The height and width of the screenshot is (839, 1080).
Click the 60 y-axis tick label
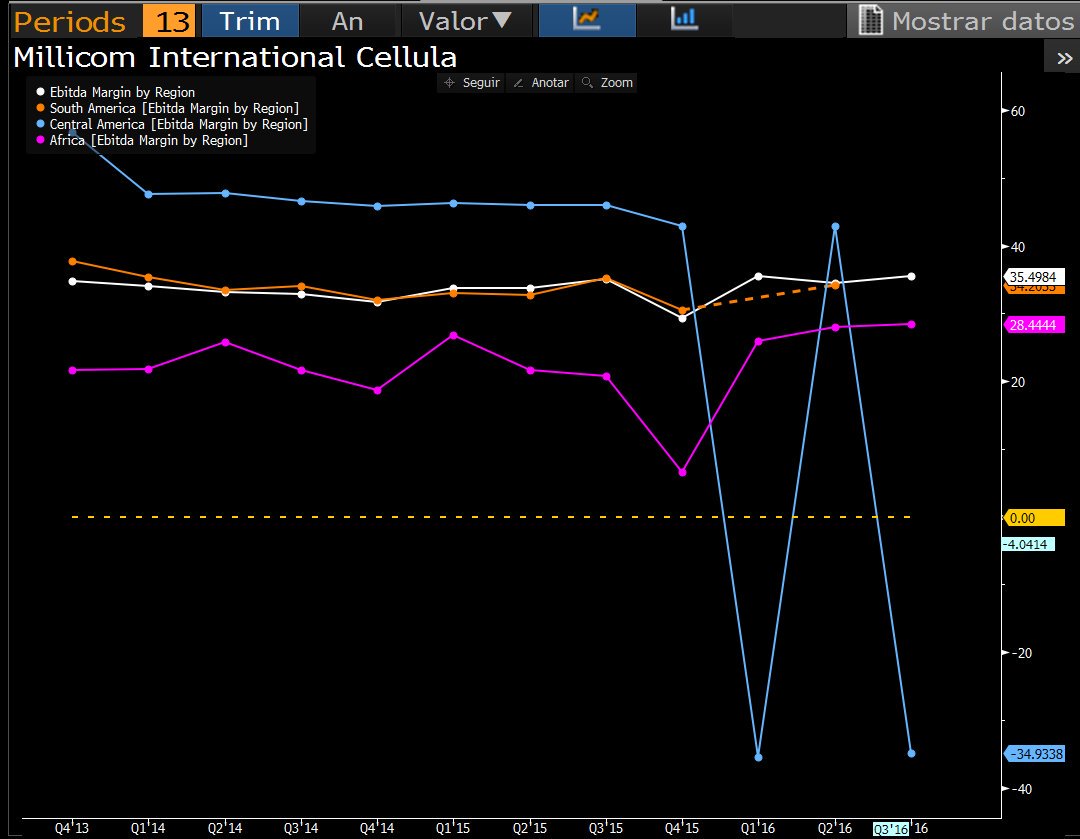(x=1017, y=111)
